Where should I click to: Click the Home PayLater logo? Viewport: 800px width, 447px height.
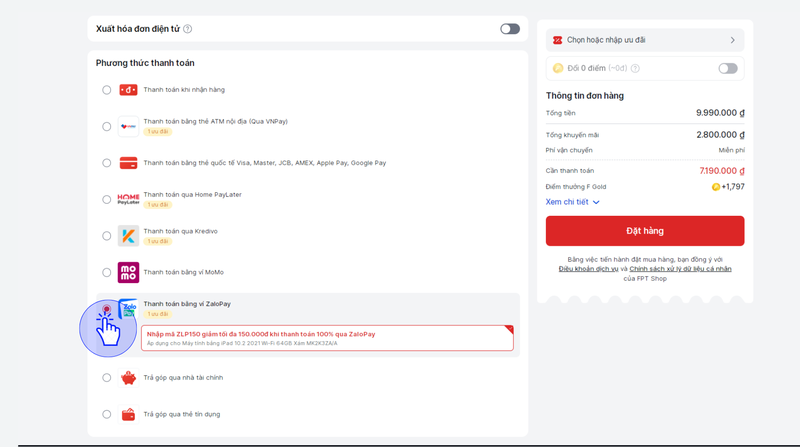click(128, 199)
